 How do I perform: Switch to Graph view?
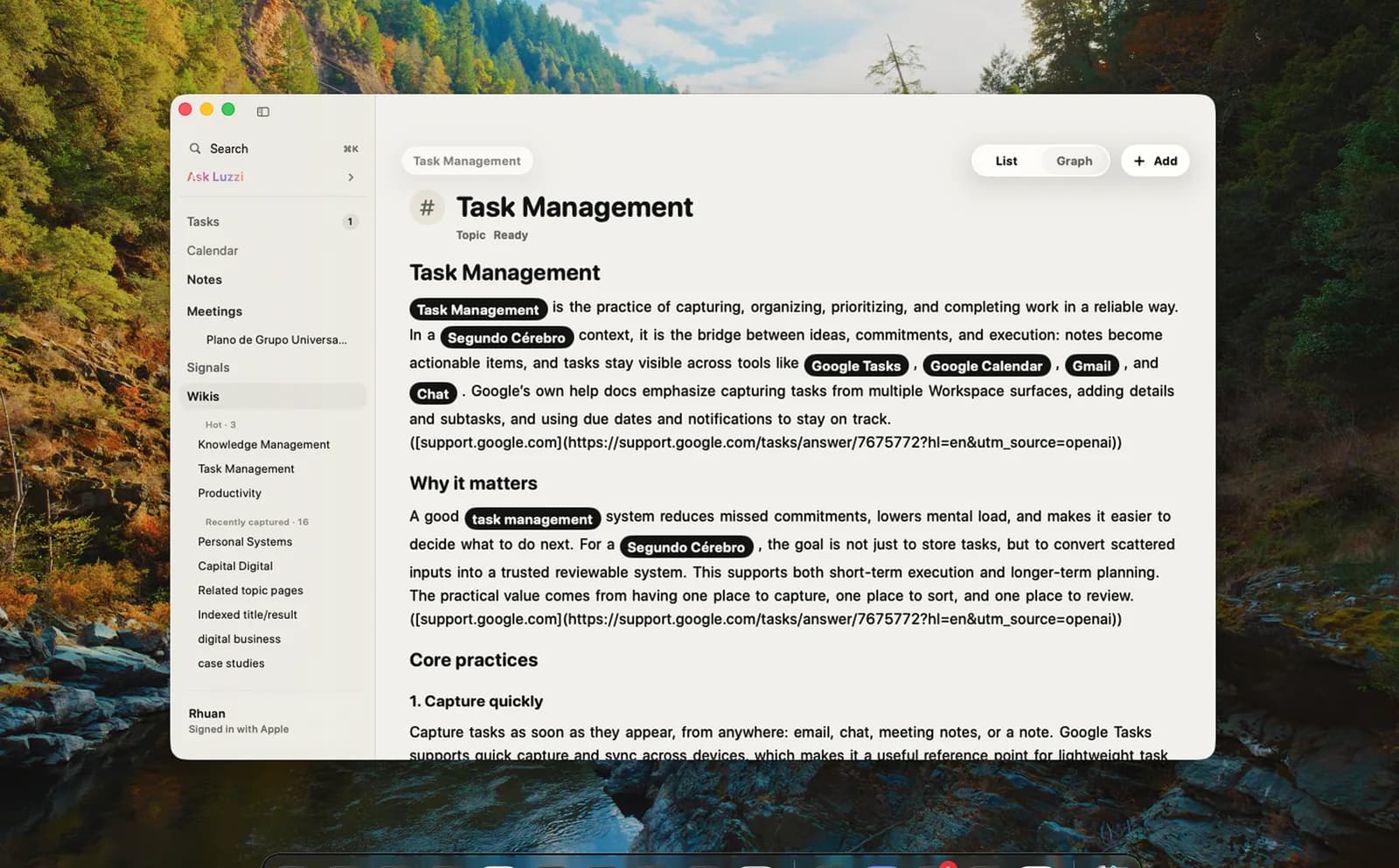[1074, 161]
